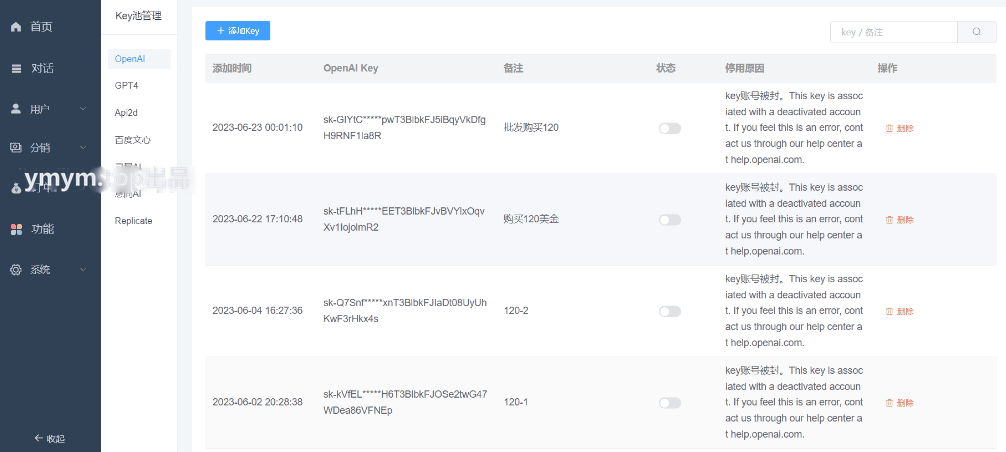Click the remark 120-1

516,403
